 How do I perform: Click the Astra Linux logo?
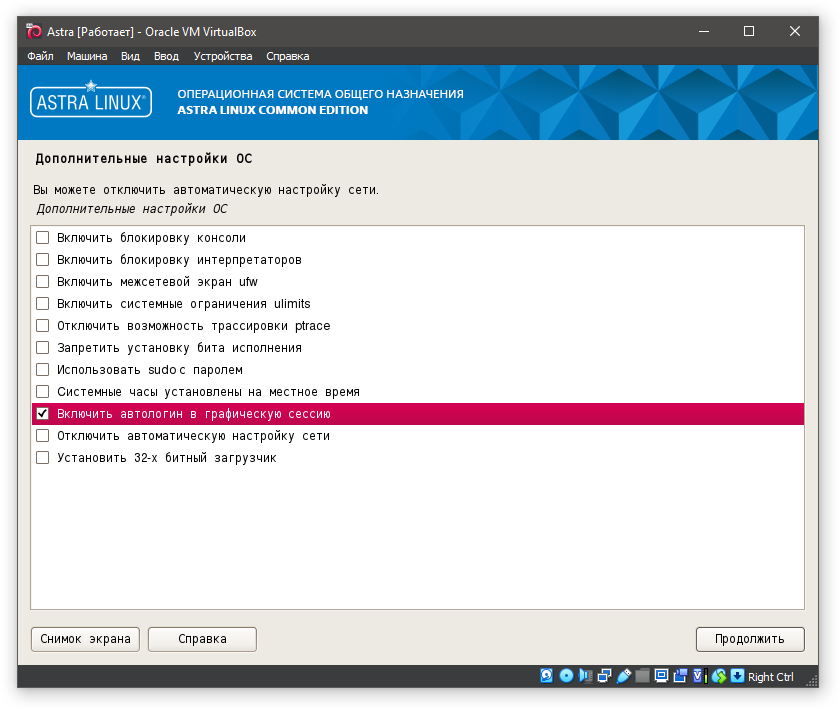(91, 100)
